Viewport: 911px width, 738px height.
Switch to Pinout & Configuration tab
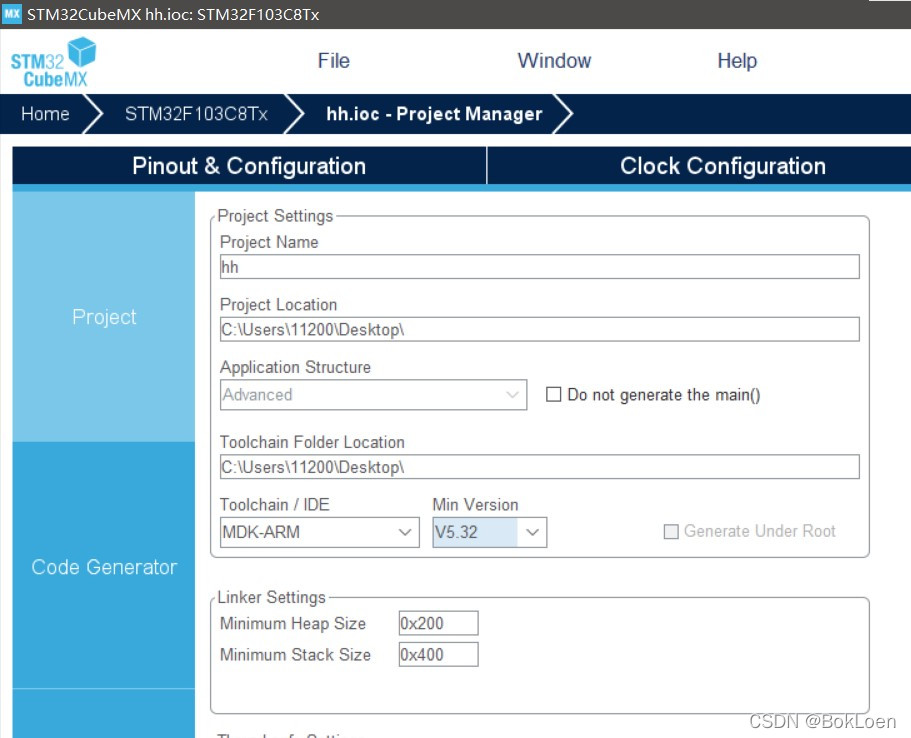coord(249,166)
